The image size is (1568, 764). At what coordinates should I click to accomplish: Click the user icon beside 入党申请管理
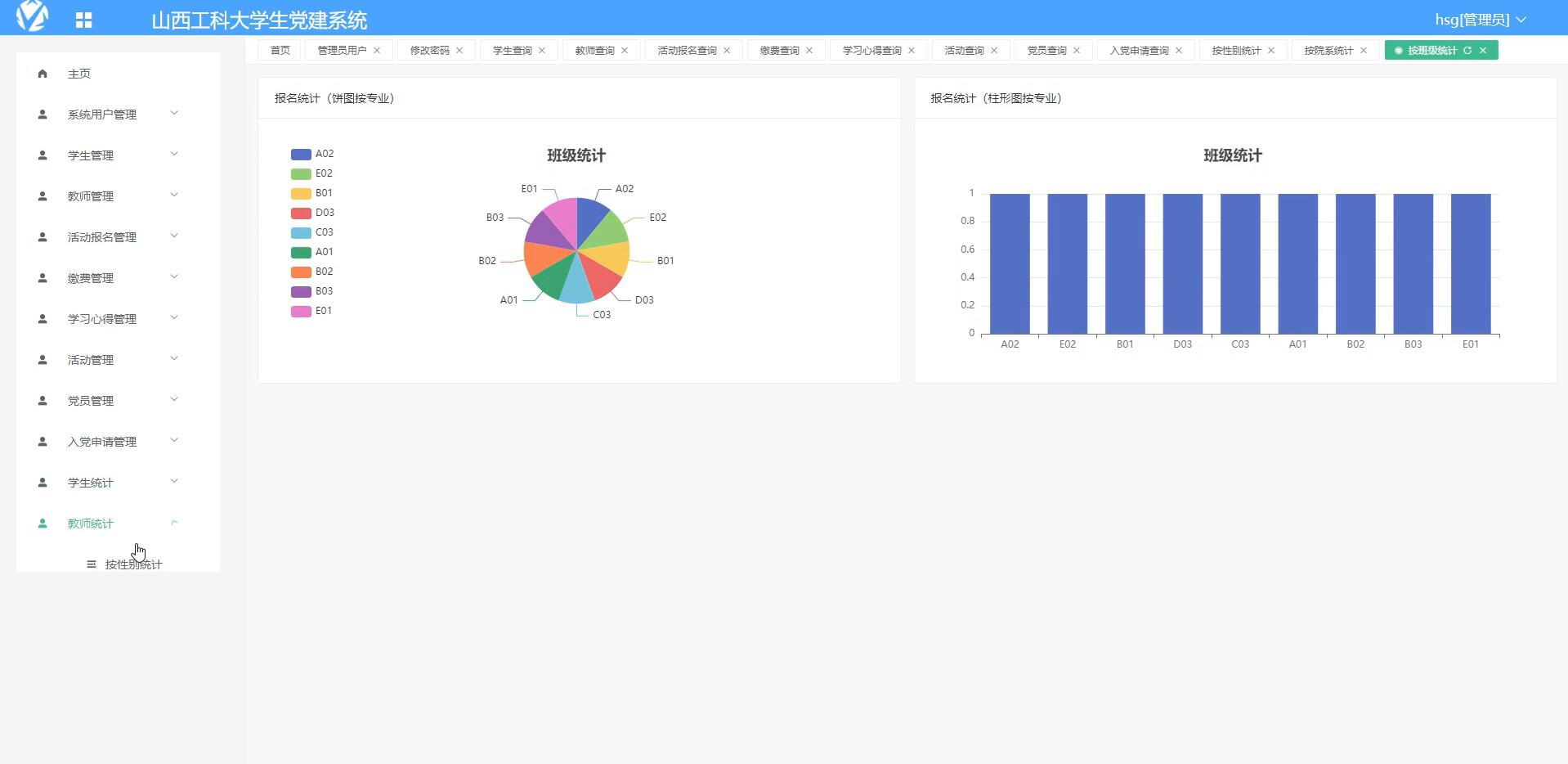42,441
